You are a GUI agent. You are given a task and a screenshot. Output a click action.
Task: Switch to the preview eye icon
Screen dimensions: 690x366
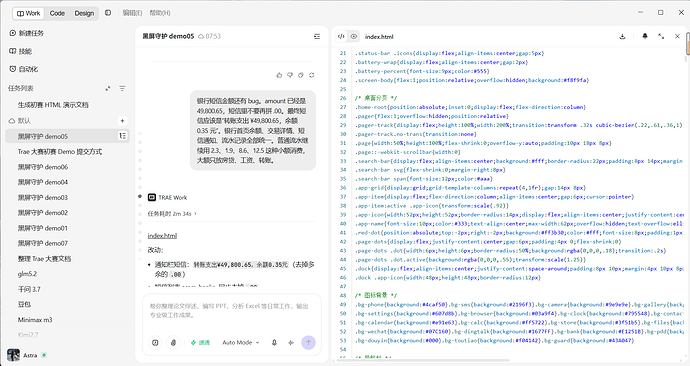[x=353, y=37]
